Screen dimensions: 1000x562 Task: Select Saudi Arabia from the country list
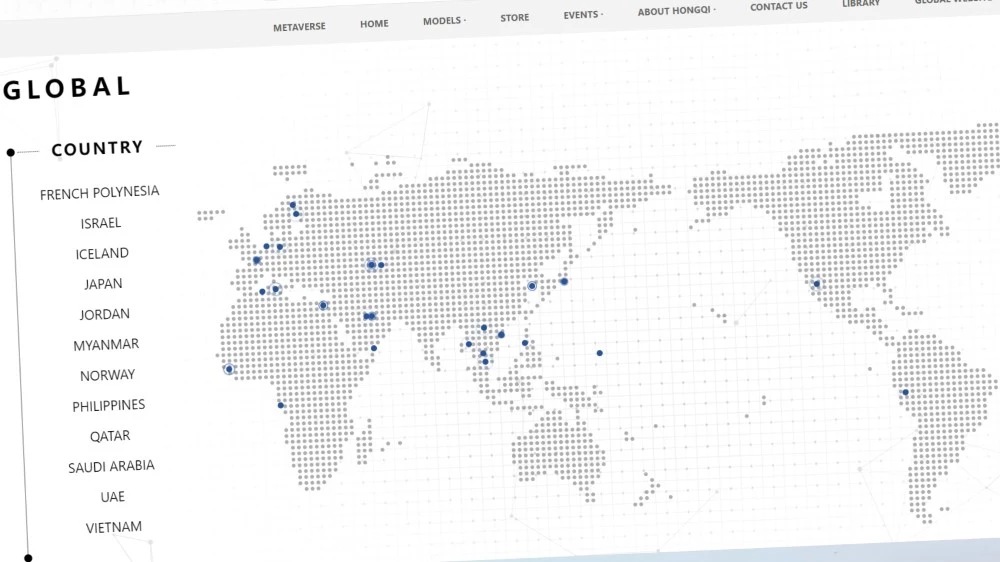point(111,467)
